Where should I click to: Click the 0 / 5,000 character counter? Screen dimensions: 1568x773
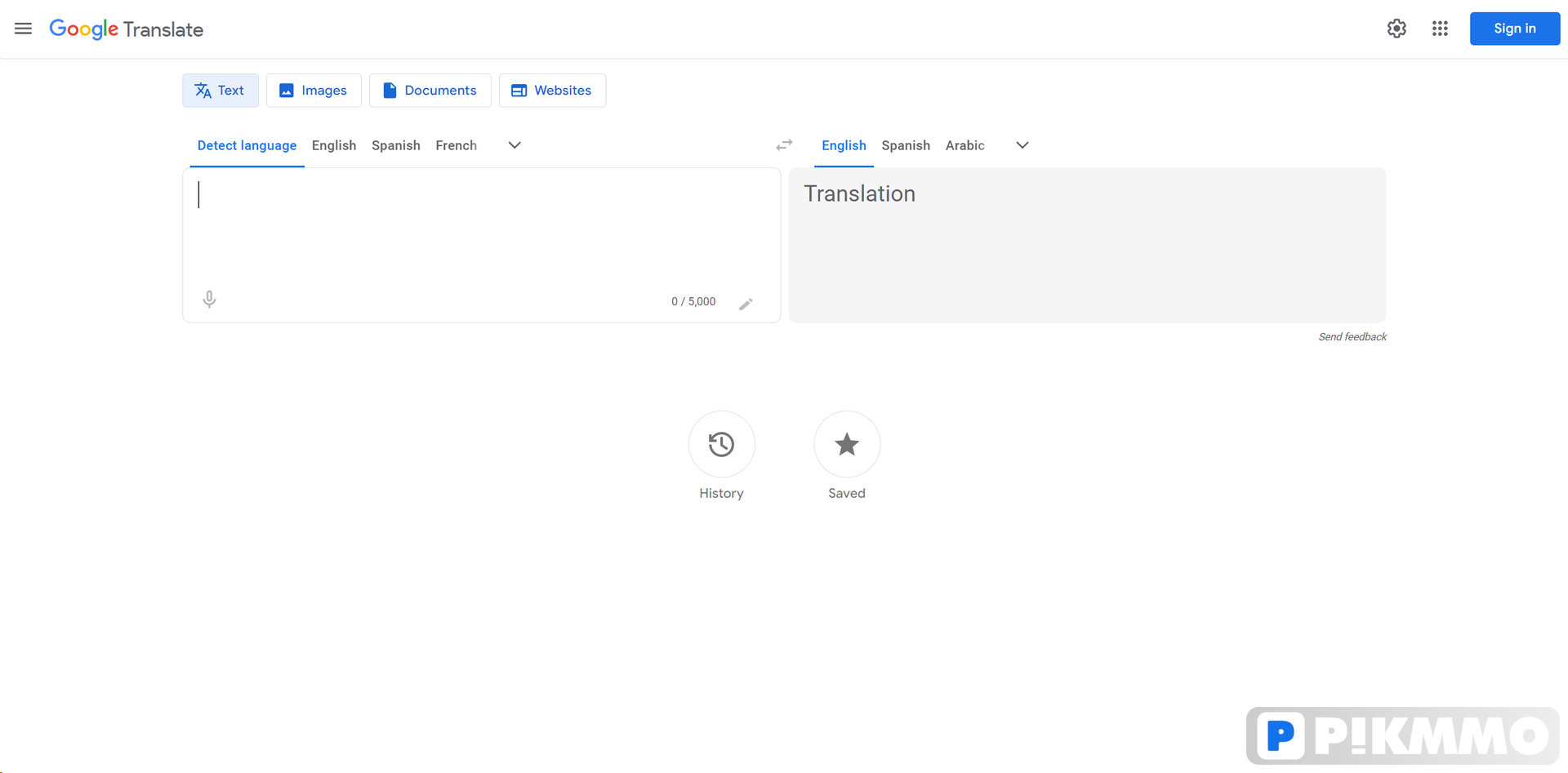tap(693, 302)
